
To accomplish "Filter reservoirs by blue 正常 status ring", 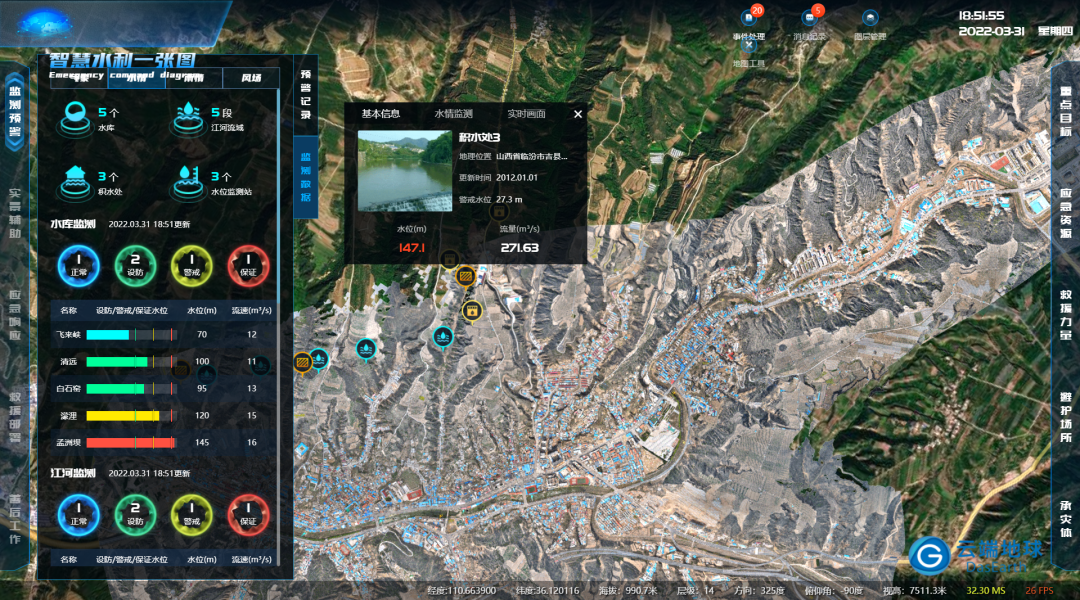I will coord(79,266).
